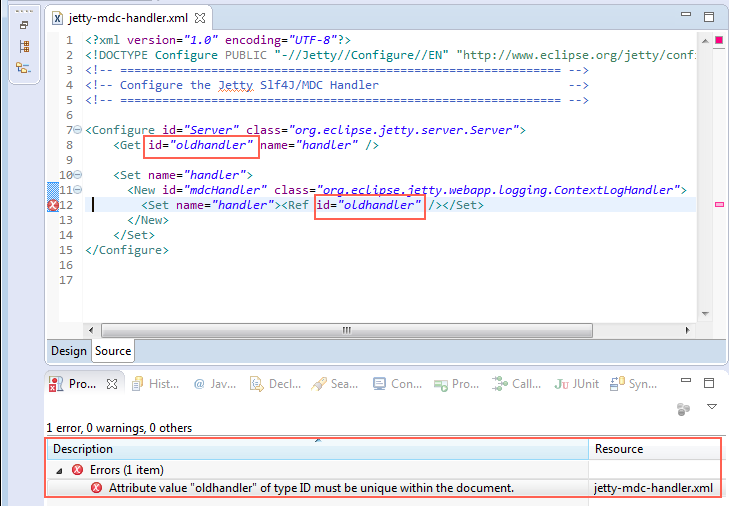Open the hierarchy view icon in sidebar
The image size is (729, 506).
[x=24, y=46]
